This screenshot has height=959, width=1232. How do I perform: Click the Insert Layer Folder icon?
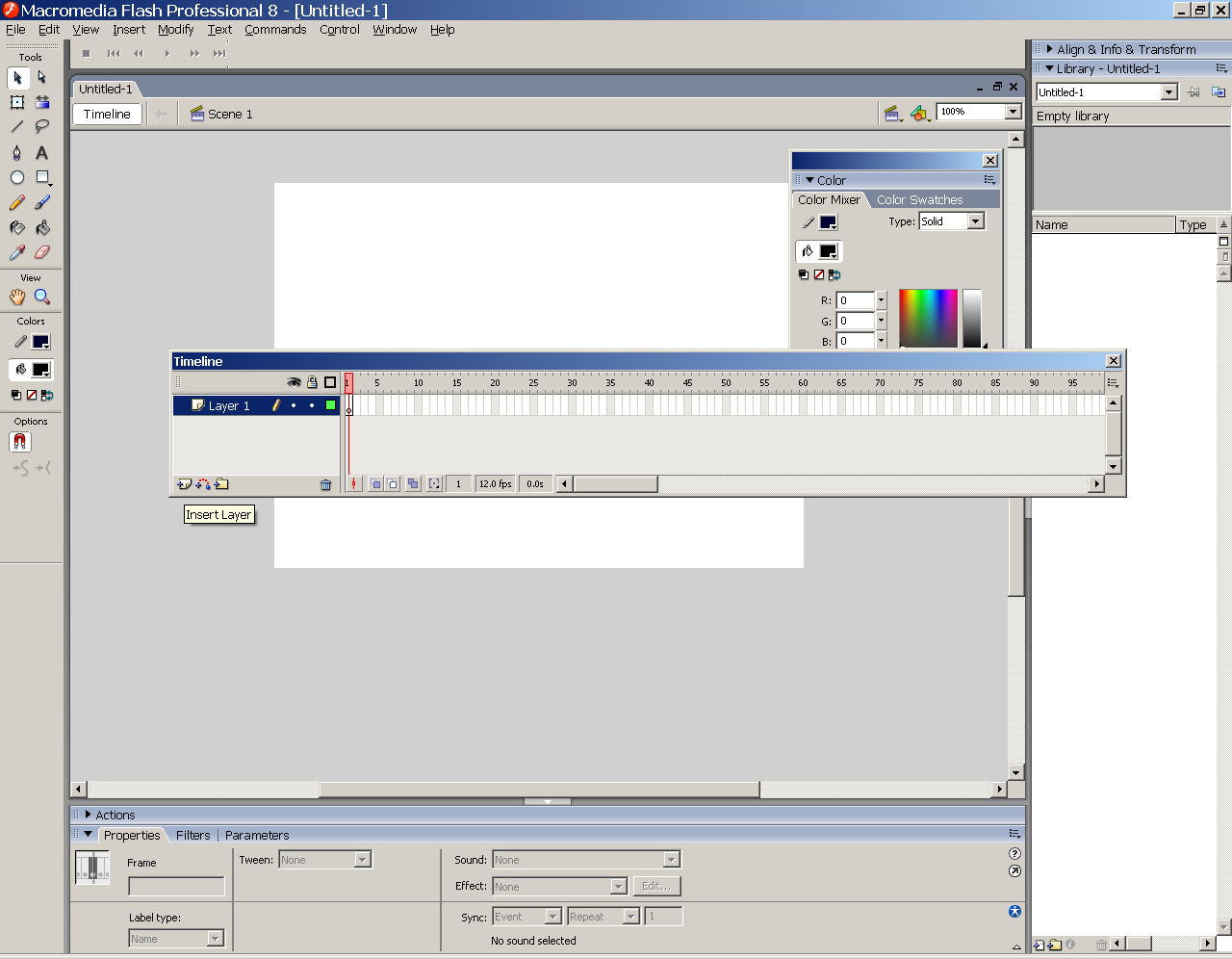click(221, 484)
